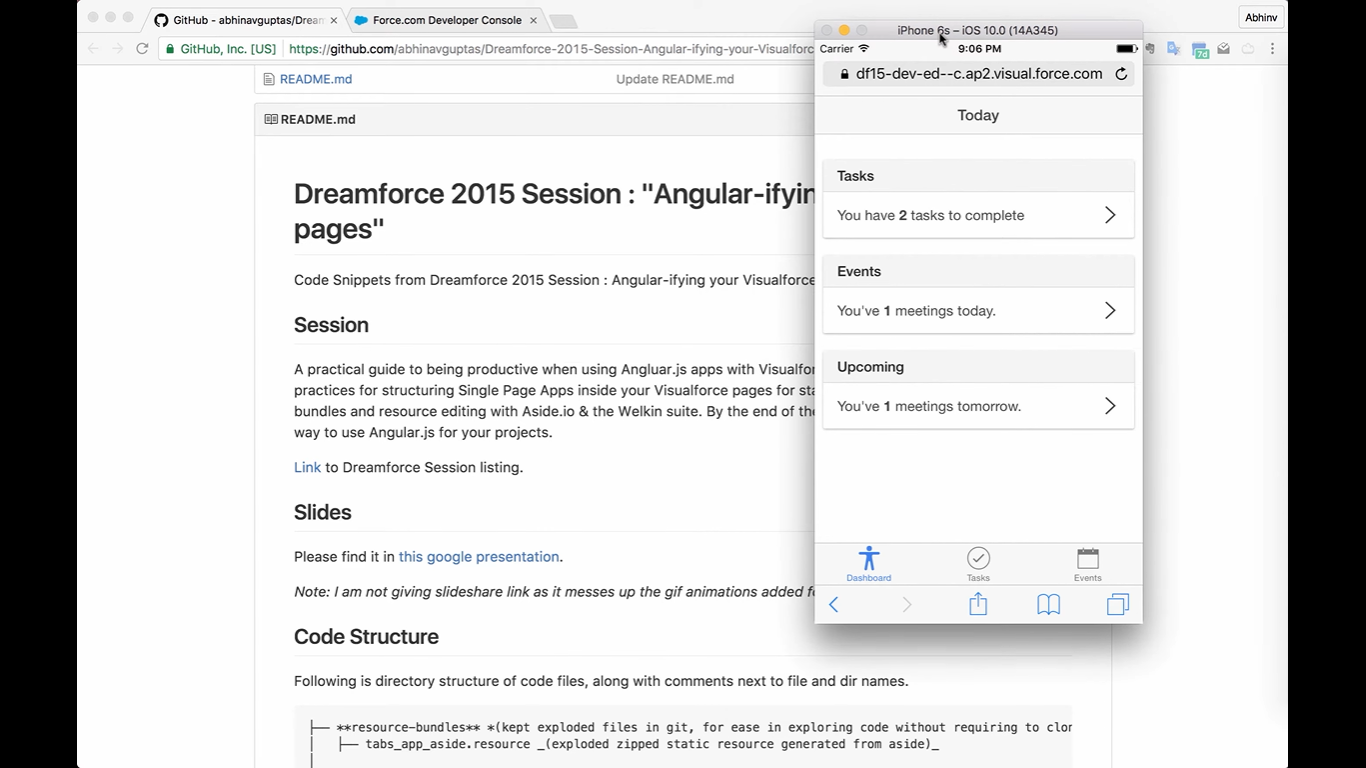Open the Dashboard icon in the mobile app
Screen dimensions: 1366x768
tap(868, 563)
